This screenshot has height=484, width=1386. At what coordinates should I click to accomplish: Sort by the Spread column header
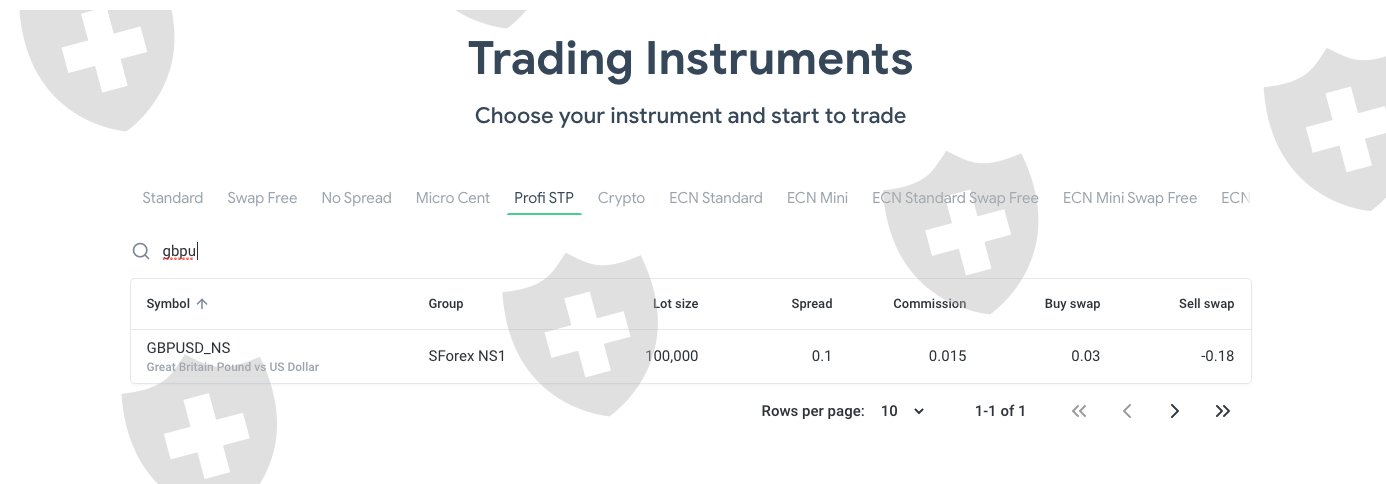[811, 304]
